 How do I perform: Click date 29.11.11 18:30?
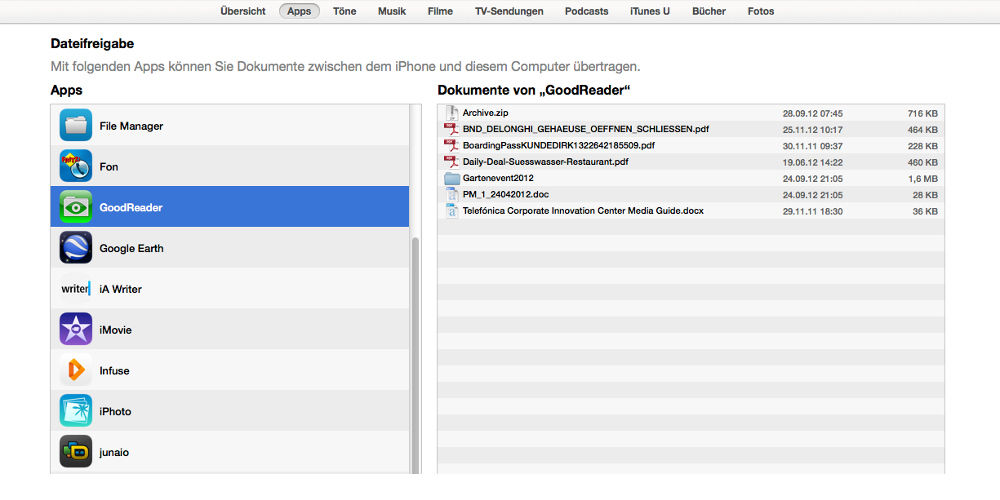coord(812,212)
